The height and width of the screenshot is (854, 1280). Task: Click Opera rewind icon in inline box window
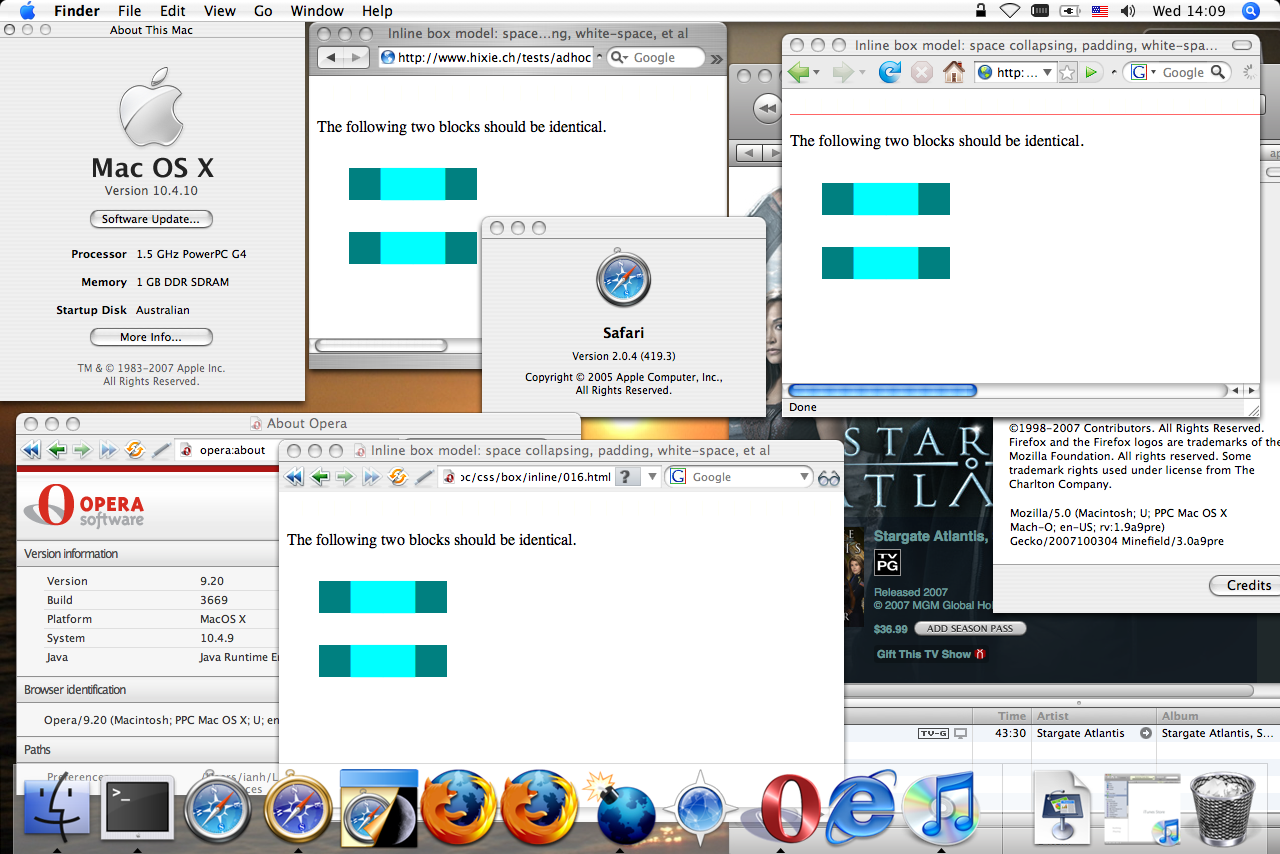click(x=294, y=477)
